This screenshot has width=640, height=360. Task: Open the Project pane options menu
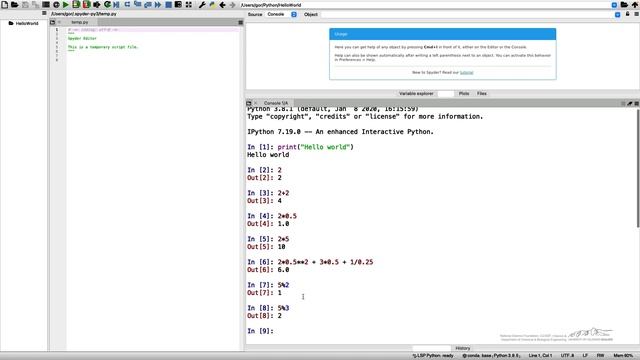pyautogui.click(x=44, y=13)
